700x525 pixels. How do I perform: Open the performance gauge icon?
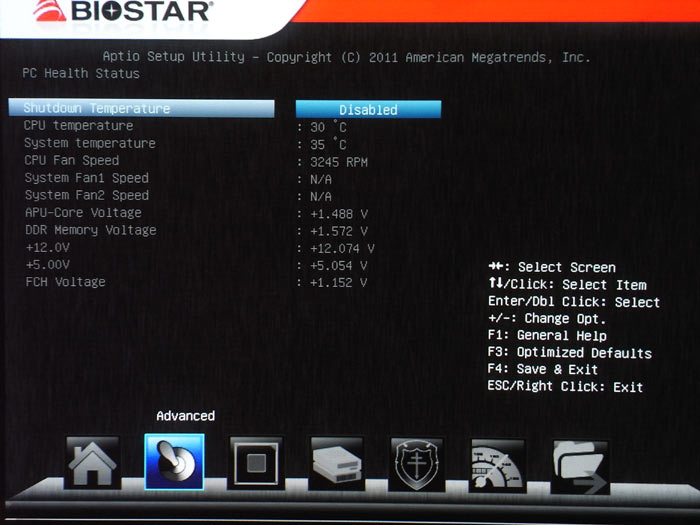498,465
